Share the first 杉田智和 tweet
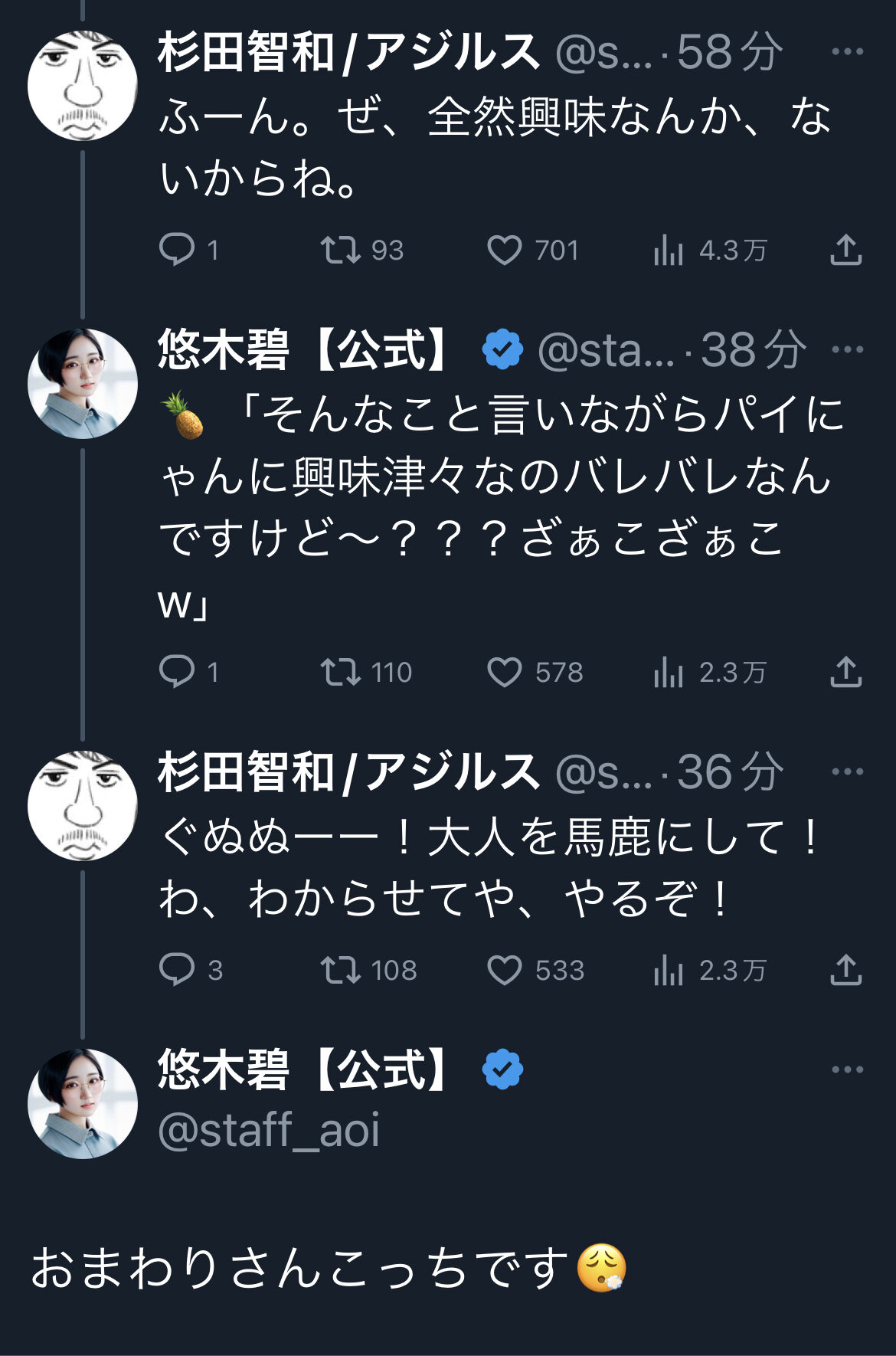Image resolution: width=896 pixels, height=1356 pixels. point(846,250)
